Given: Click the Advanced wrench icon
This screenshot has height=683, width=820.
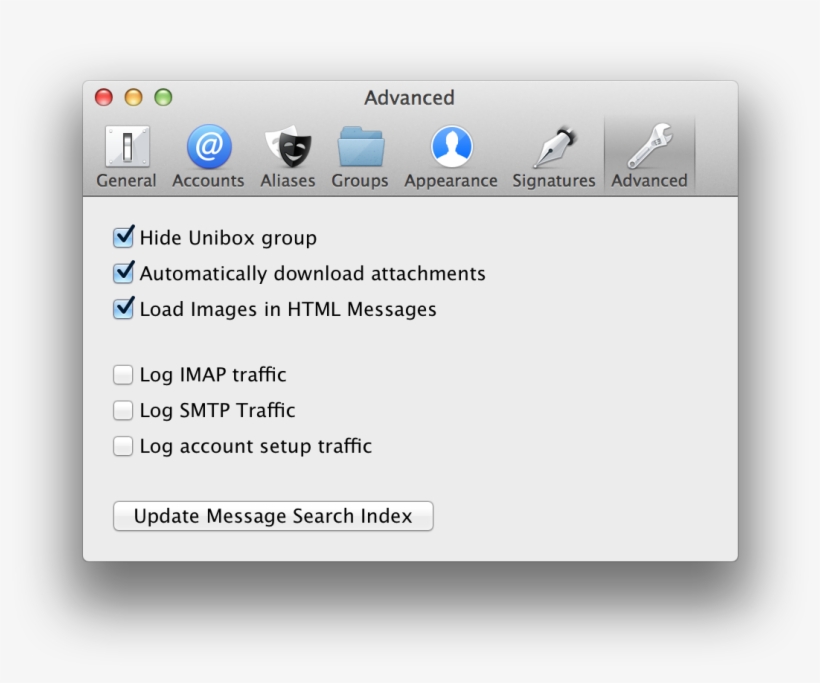Looking at the screenshot, I should click(649, 145).
